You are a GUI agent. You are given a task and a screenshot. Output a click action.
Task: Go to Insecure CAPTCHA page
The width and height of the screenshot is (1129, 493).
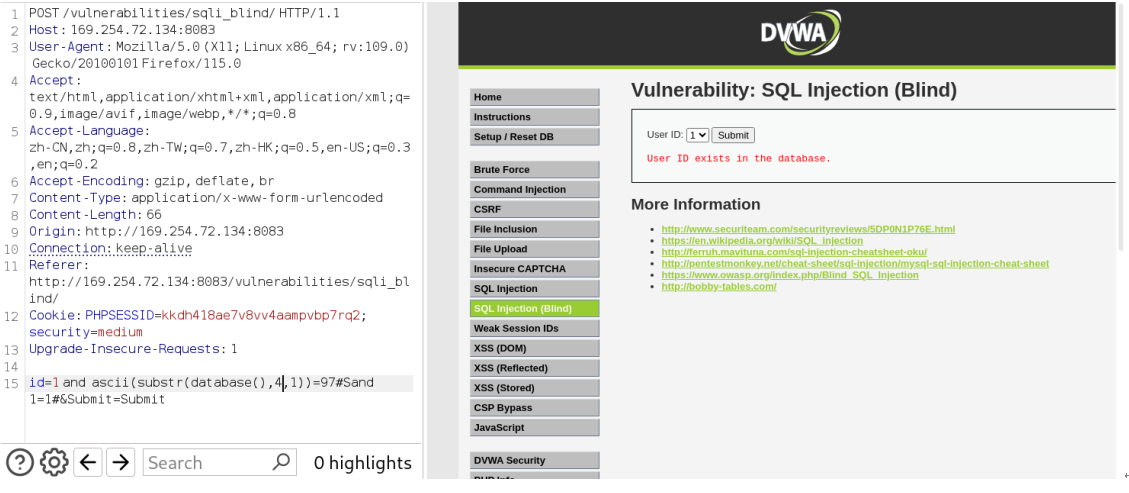pyautogui.click(x=534, y=268)
